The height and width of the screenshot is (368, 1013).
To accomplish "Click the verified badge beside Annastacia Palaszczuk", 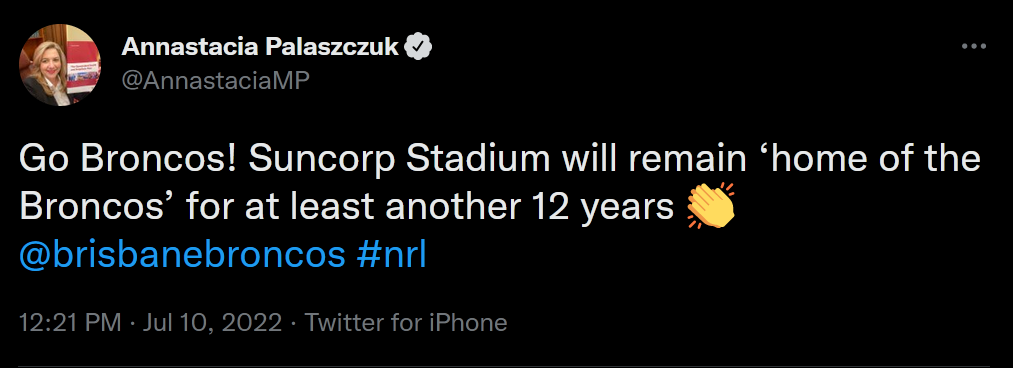I will tap(418, 47).
